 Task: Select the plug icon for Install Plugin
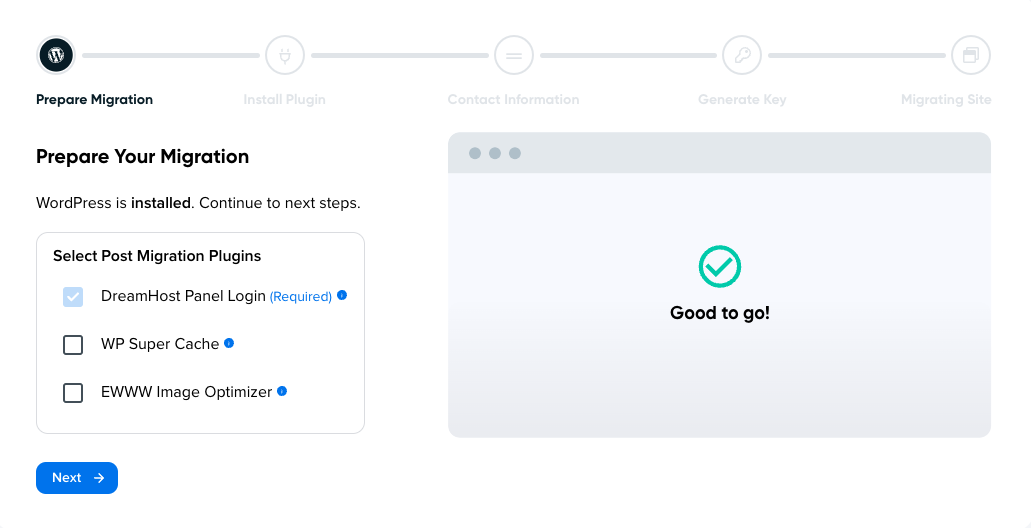click(x=285, y=55)
